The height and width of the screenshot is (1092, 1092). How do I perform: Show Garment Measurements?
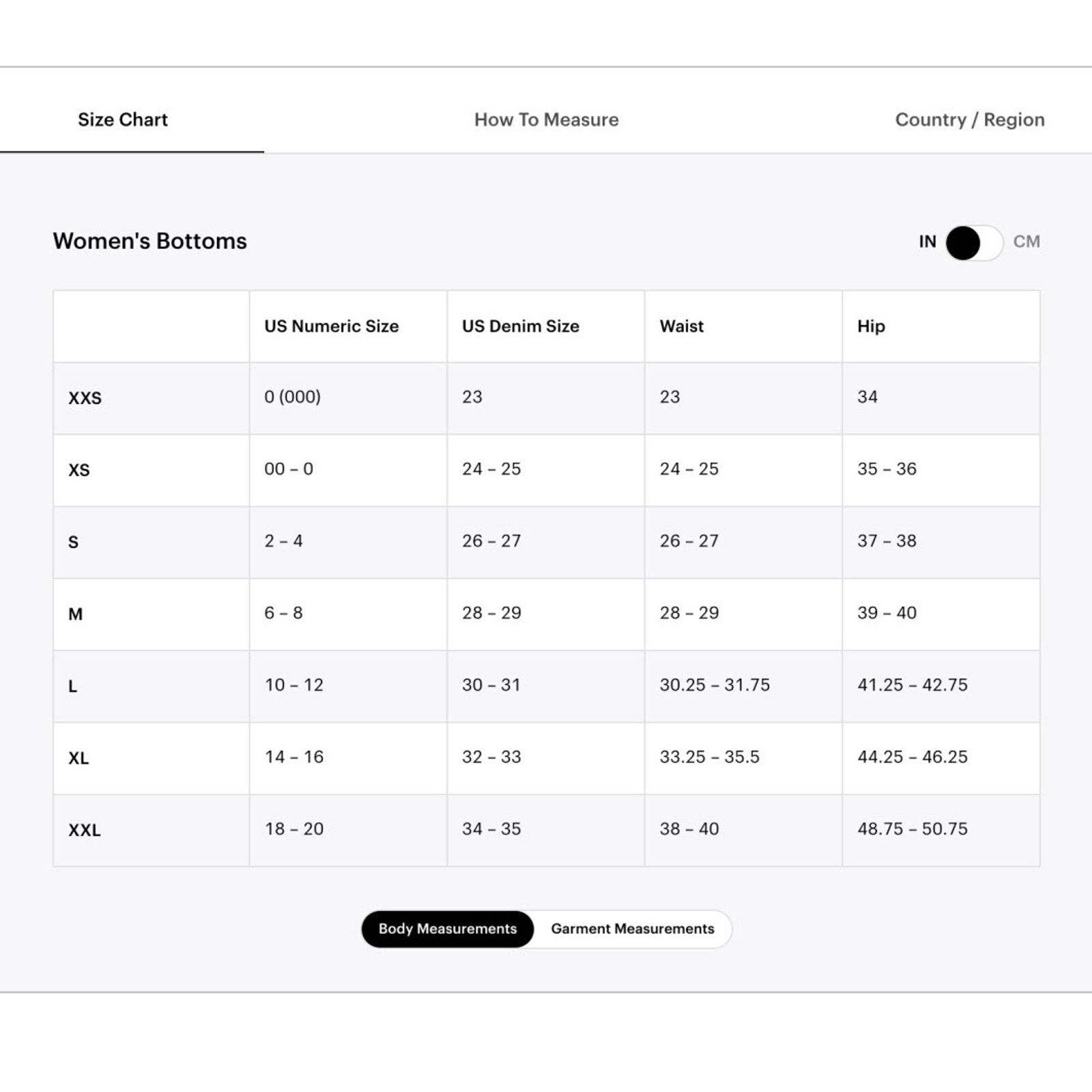[632, 929]
